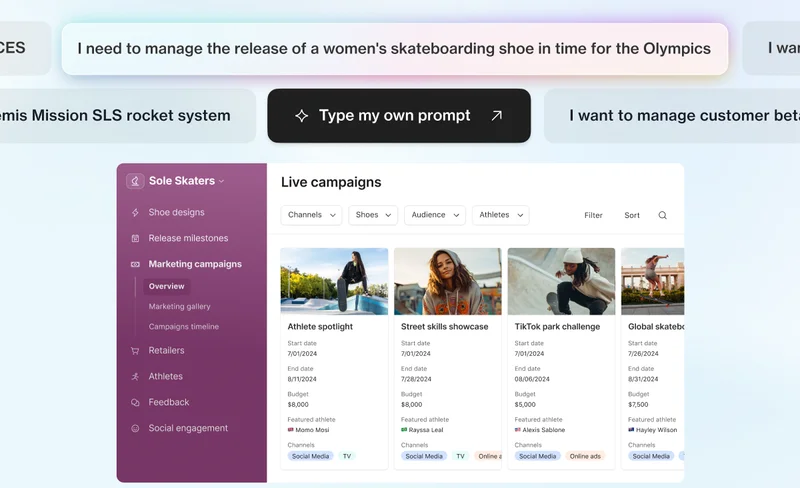
Task: Click the flag icon beside Alexis Sablone
Action: pyautogui.click(x=518, y=430)
